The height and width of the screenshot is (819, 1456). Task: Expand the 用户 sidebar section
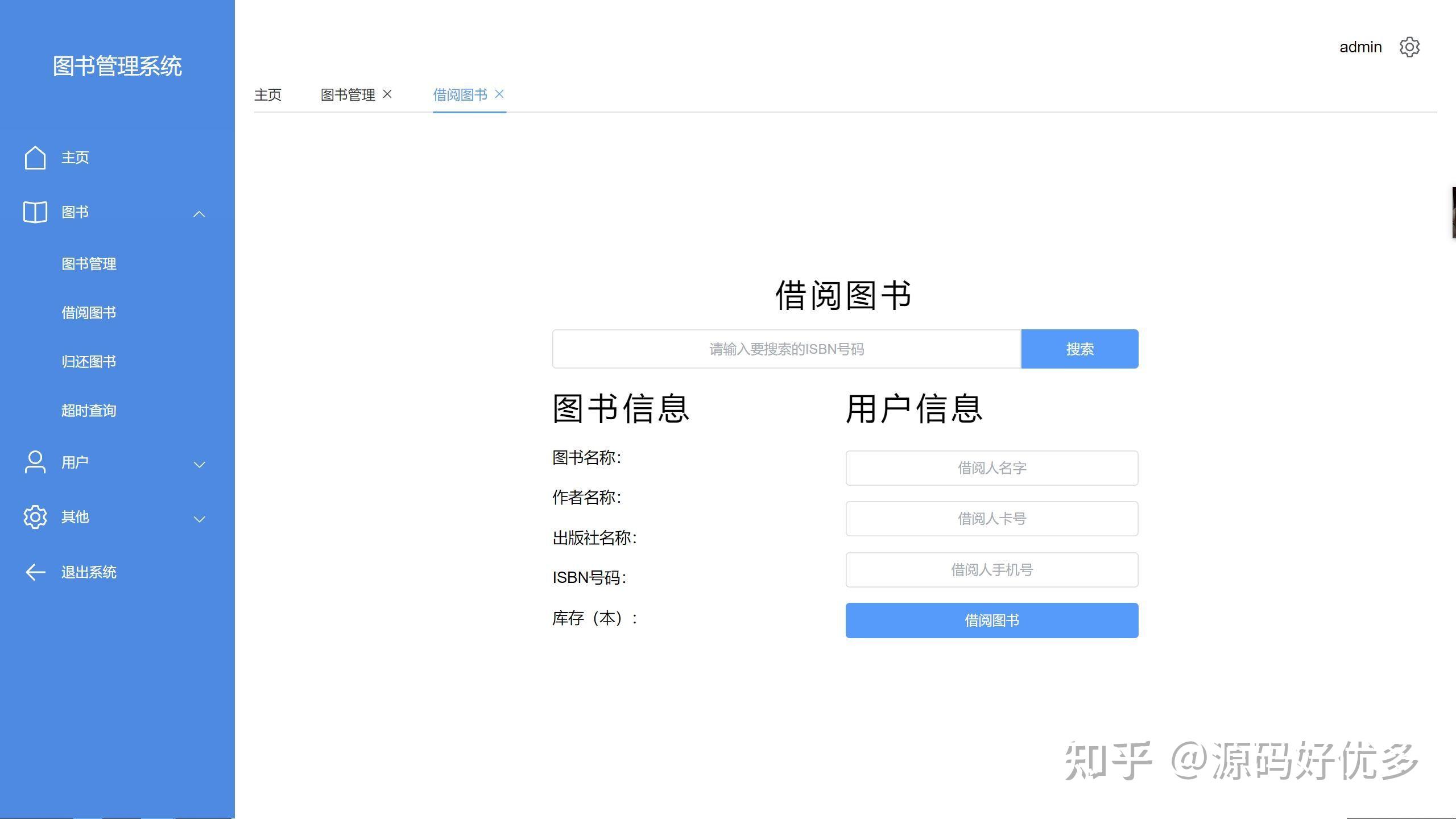[x=199, y=465]
